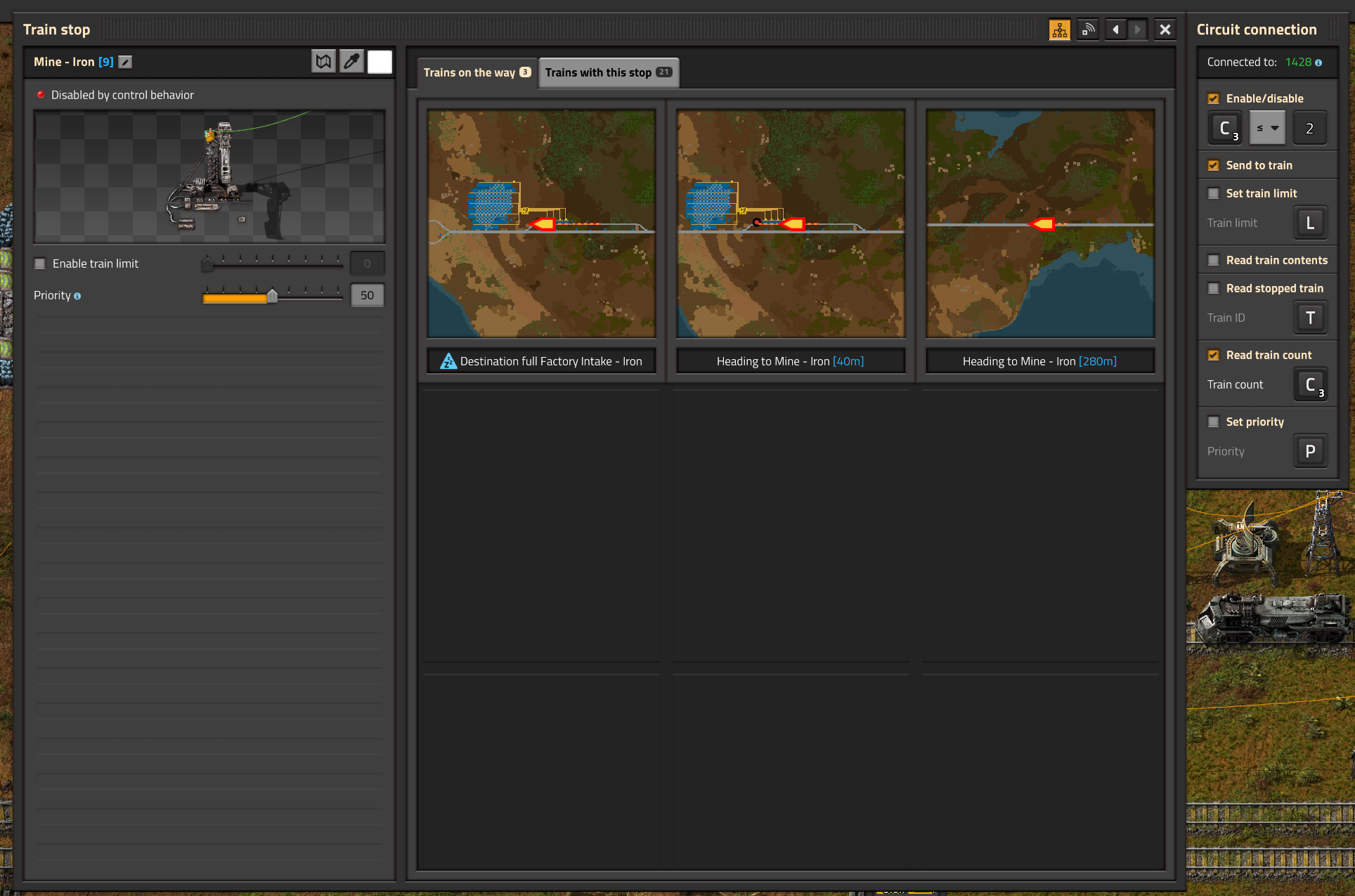1355x896 pixels.
Task: Adjust the Priority slider handle
Action: click(x=272, y=296)
